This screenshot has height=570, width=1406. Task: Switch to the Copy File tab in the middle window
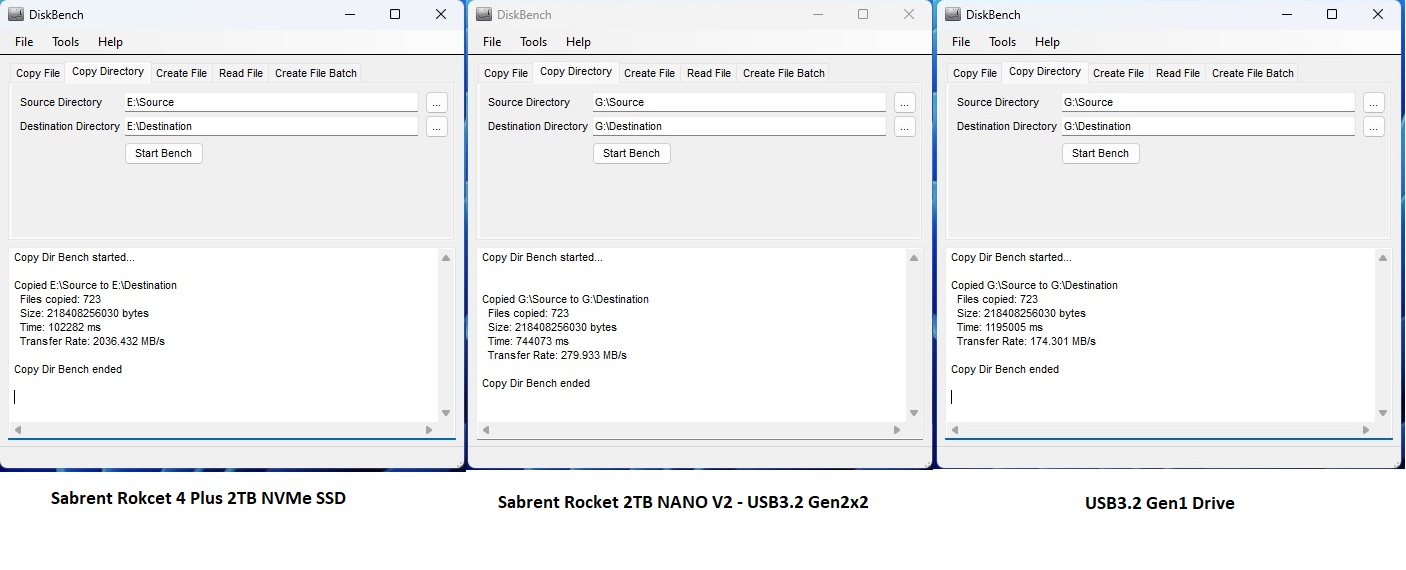point(506,73)
